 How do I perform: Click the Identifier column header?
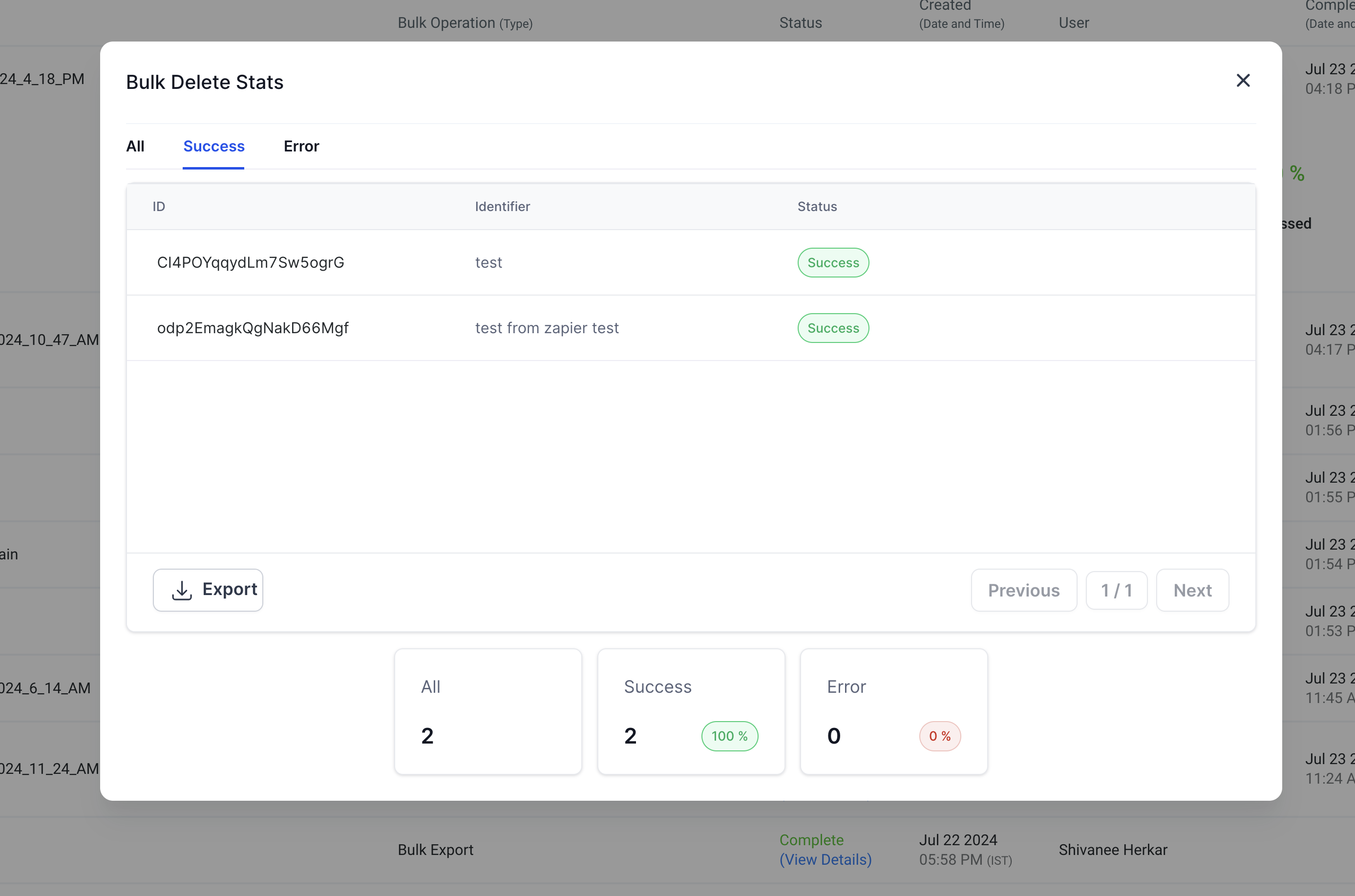click(502, 207)
